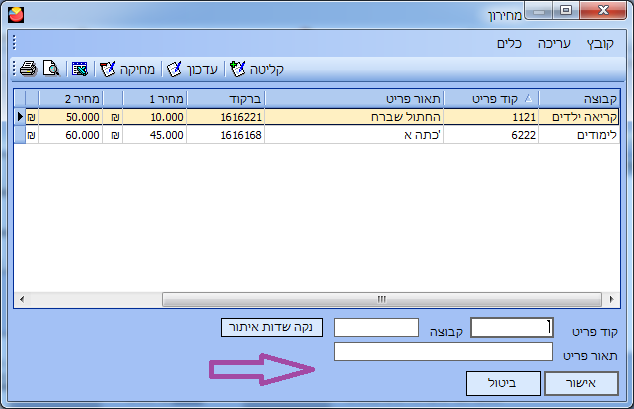Click cell החתול שברח

click(x=354, y=117)
